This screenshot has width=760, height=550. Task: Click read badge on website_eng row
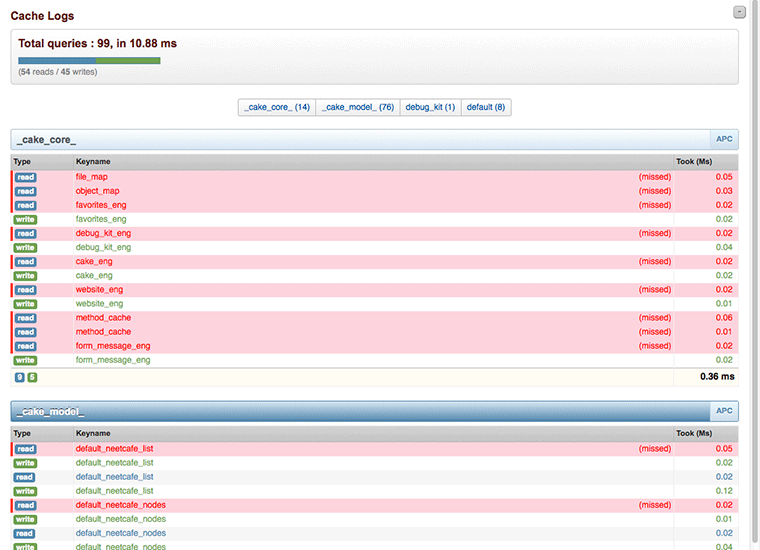(25, 290)
